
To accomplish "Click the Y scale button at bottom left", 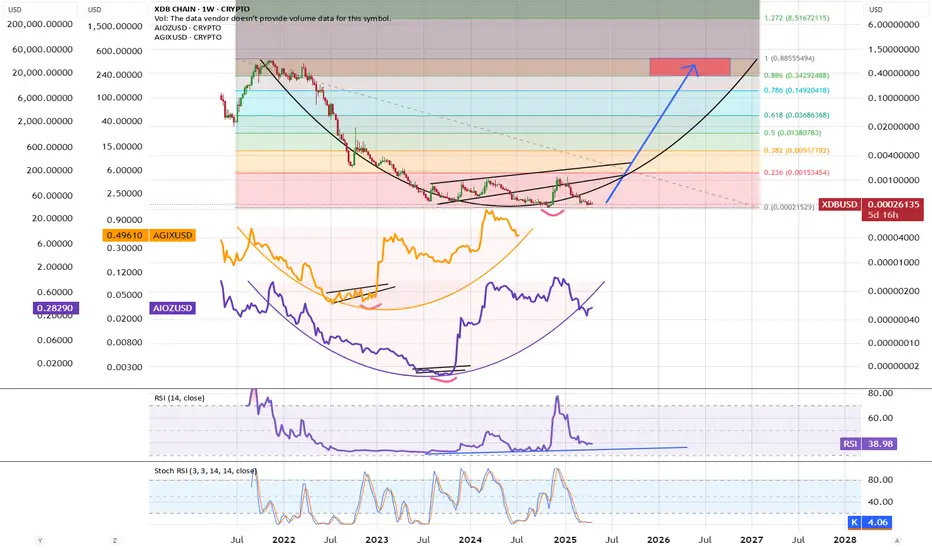I will coord(40,540).
